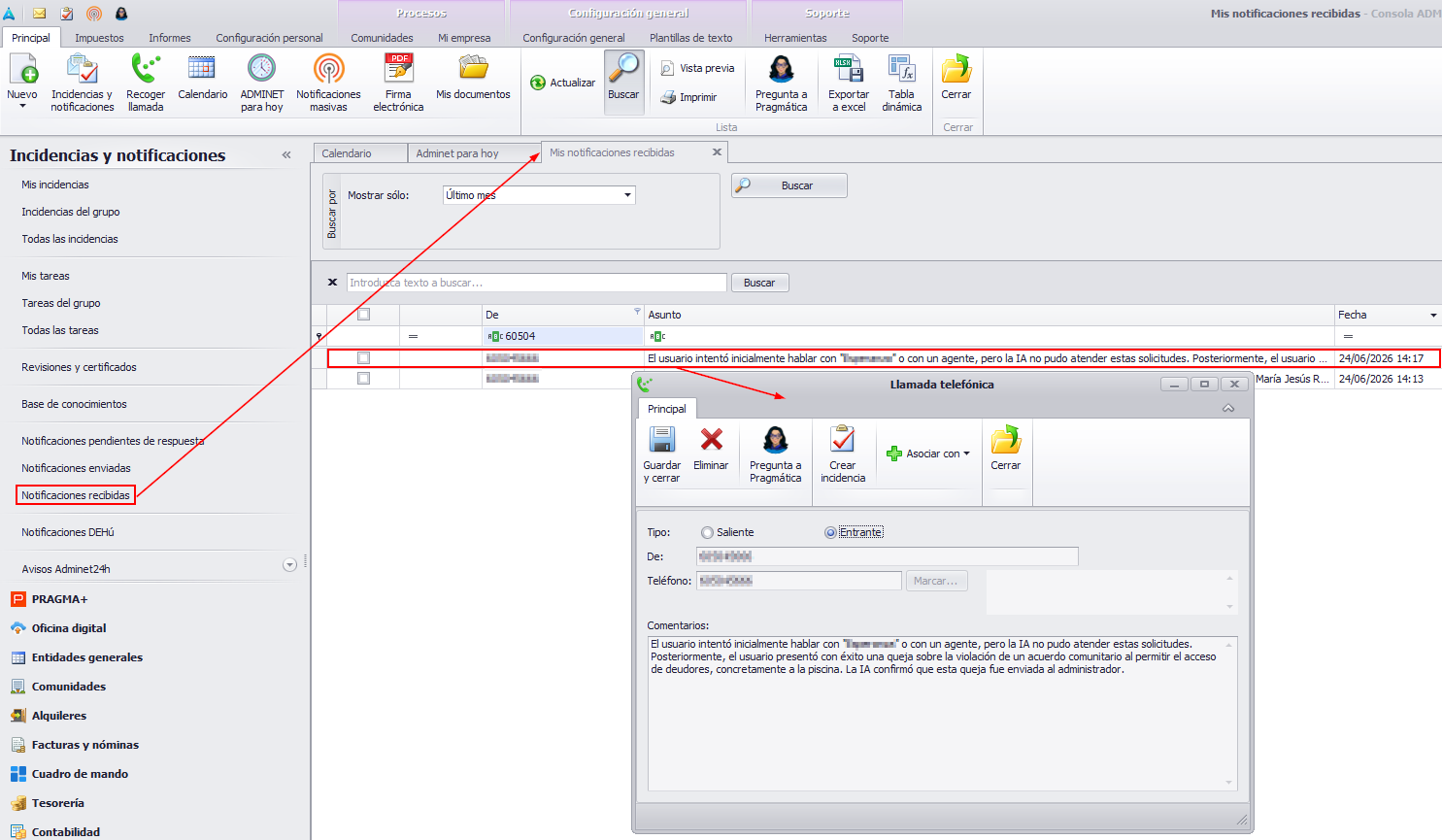
Task: Switch to the Impuestos ribbon tab
Action: 99,38
